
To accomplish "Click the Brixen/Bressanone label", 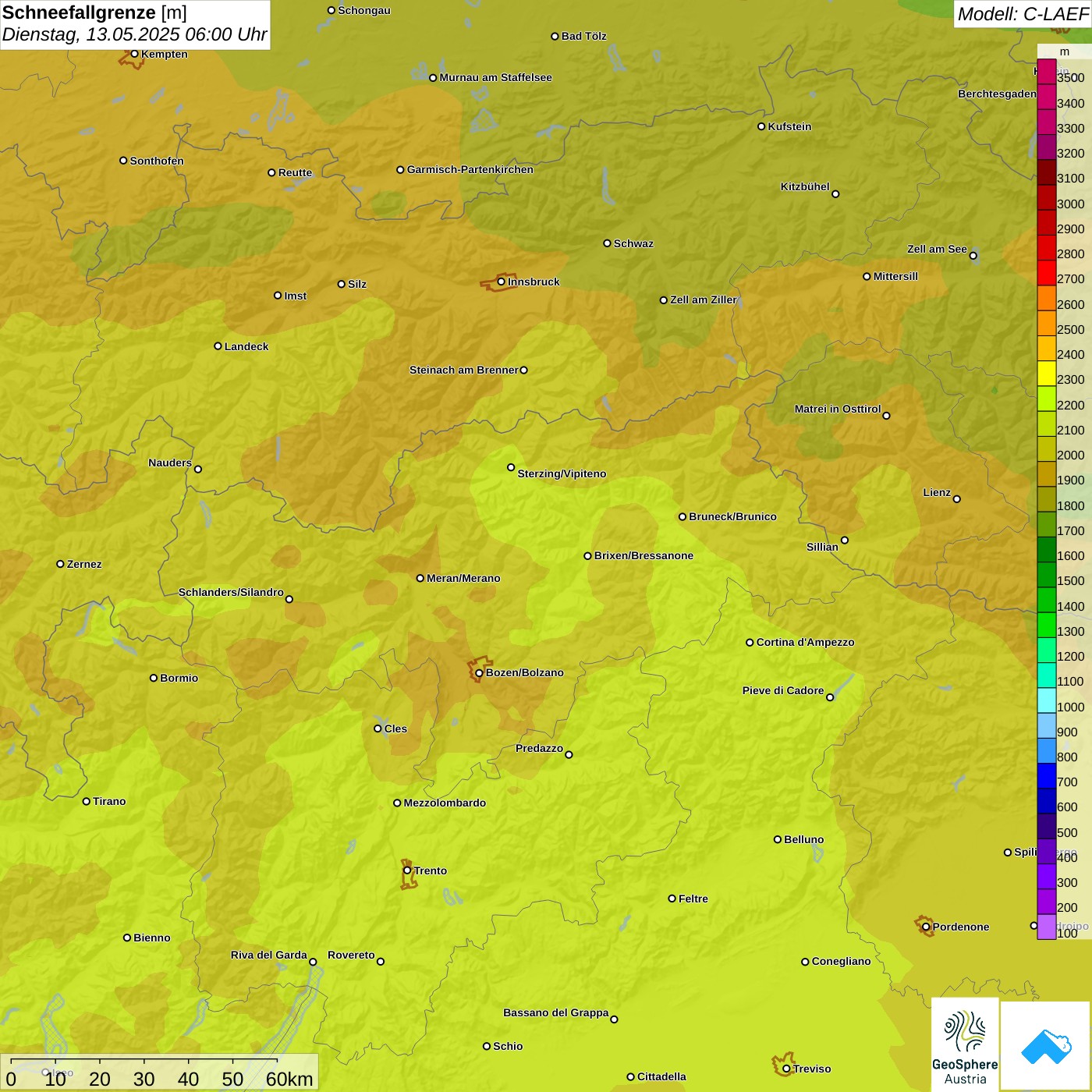I will pos(643,555).
